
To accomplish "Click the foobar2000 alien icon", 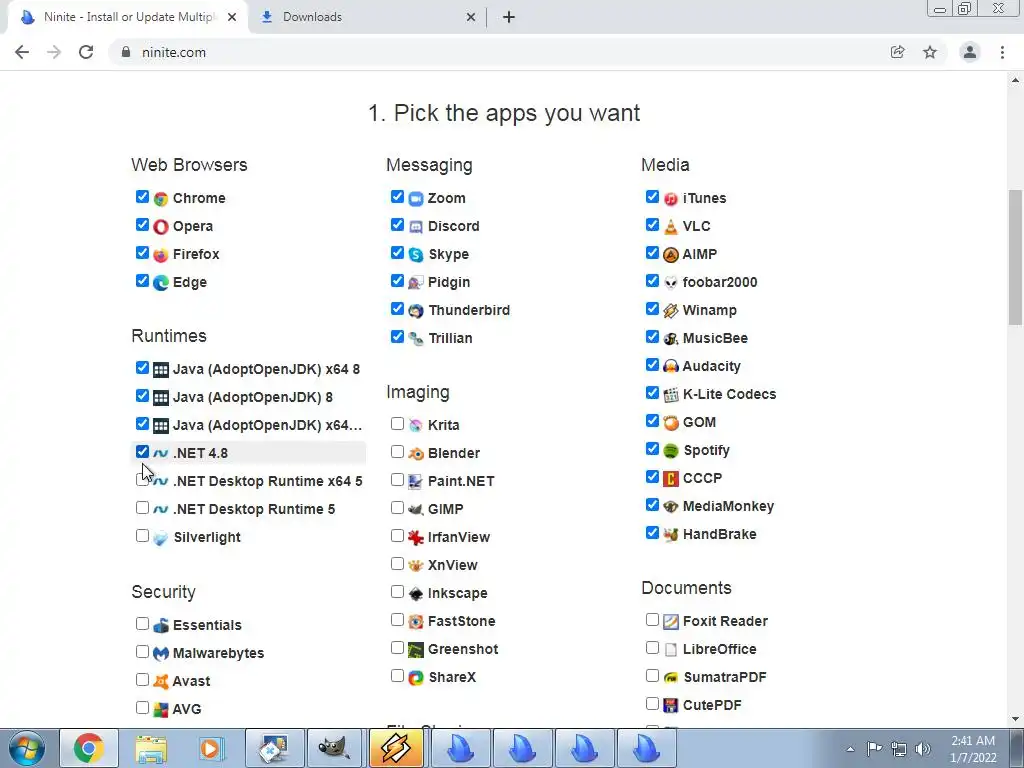I will point(671,283).
